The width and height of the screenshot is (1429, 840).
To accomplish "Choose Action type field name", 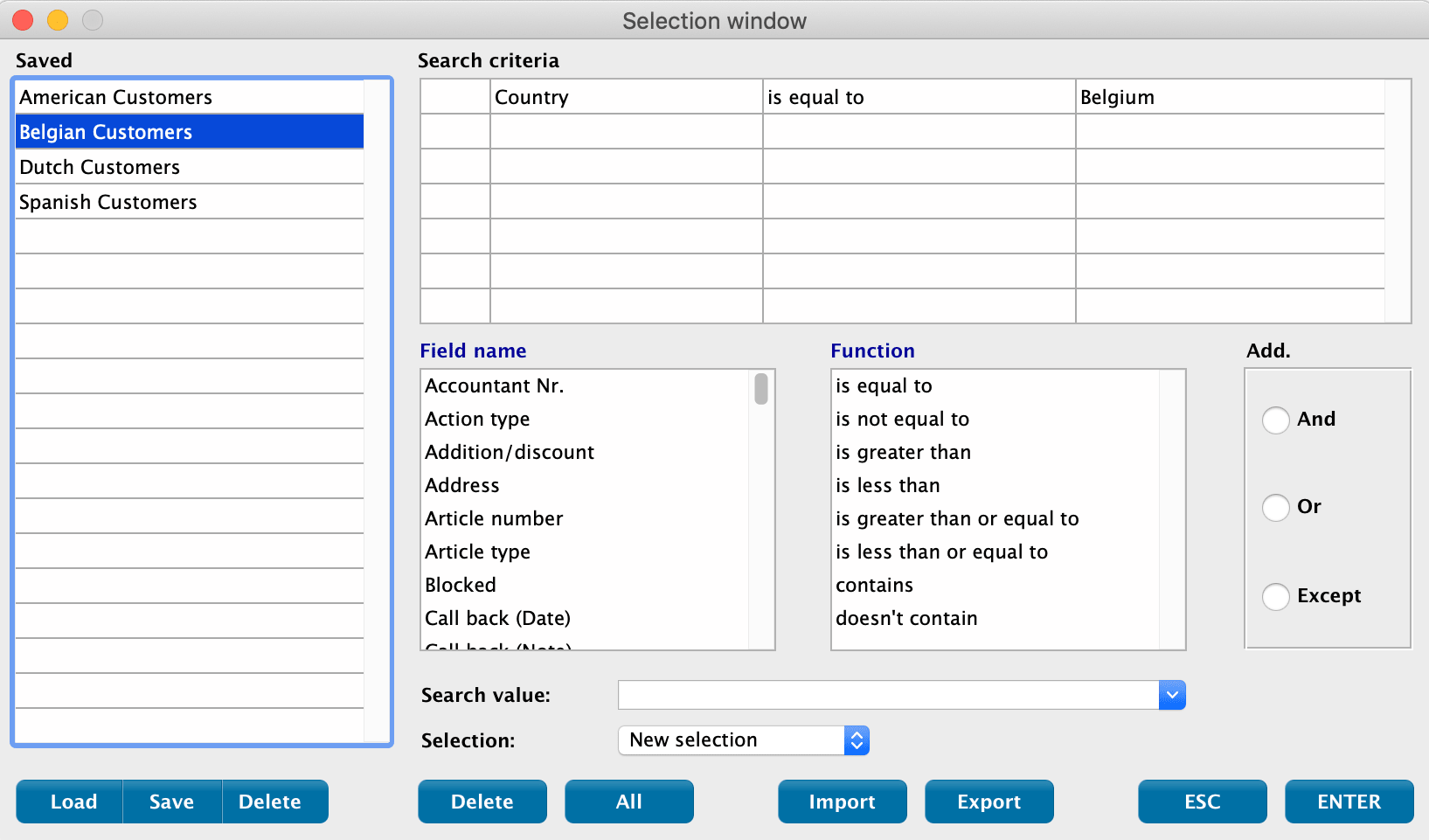I will 586,419.
